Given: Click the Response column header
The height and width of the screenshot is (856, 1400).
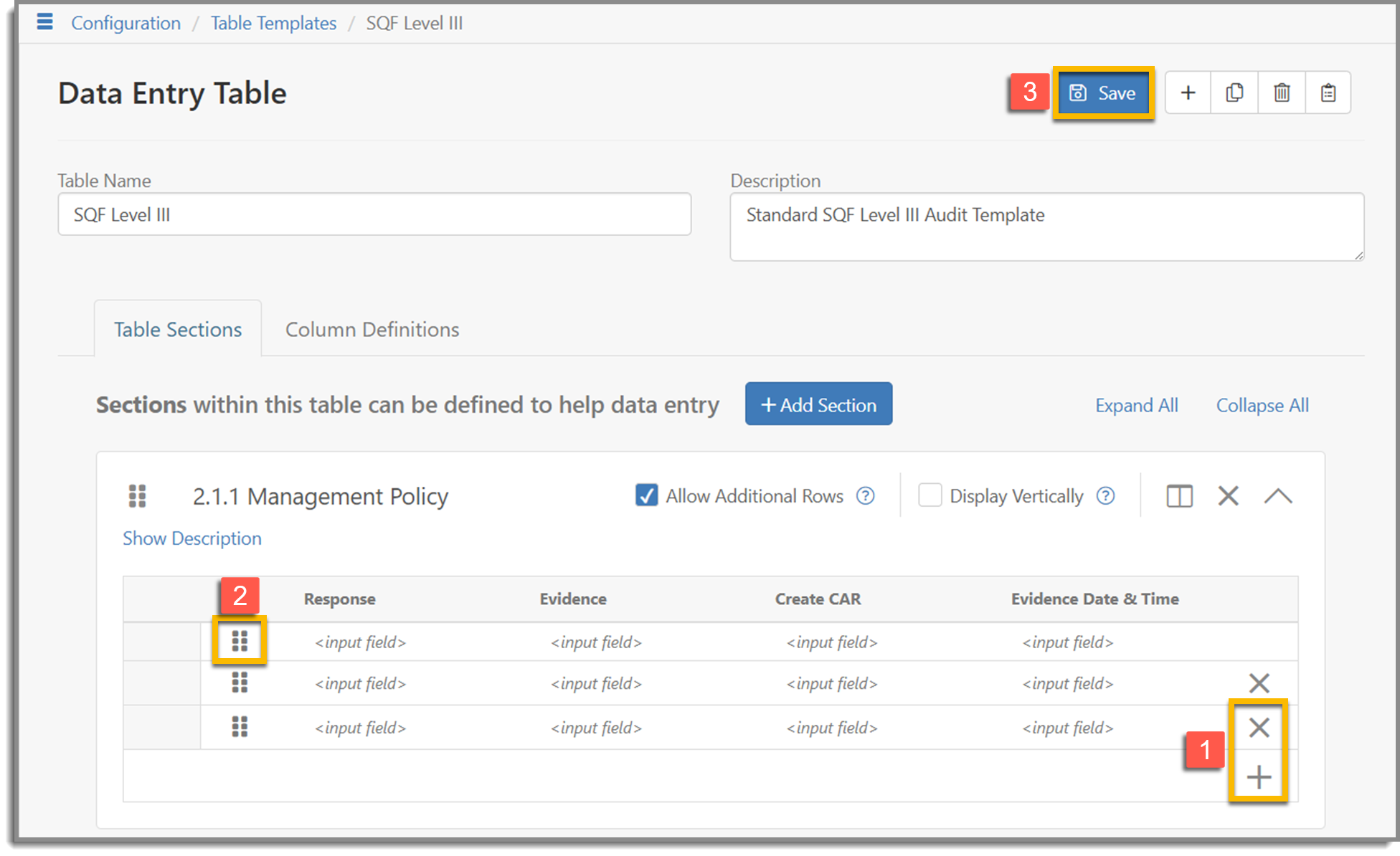Looking at the screenshot, I should (339, 599).
